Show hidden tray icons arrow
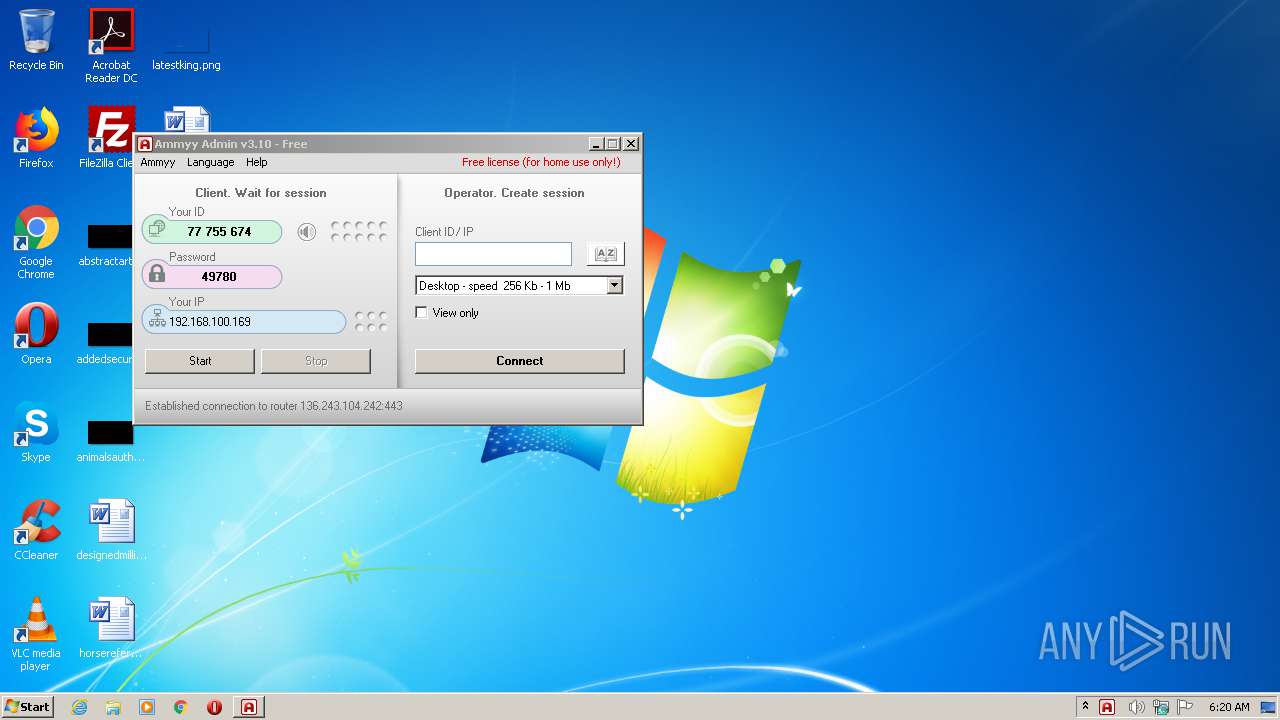1280x720 pixels. pyautogui.click(x=1085, y=707)
